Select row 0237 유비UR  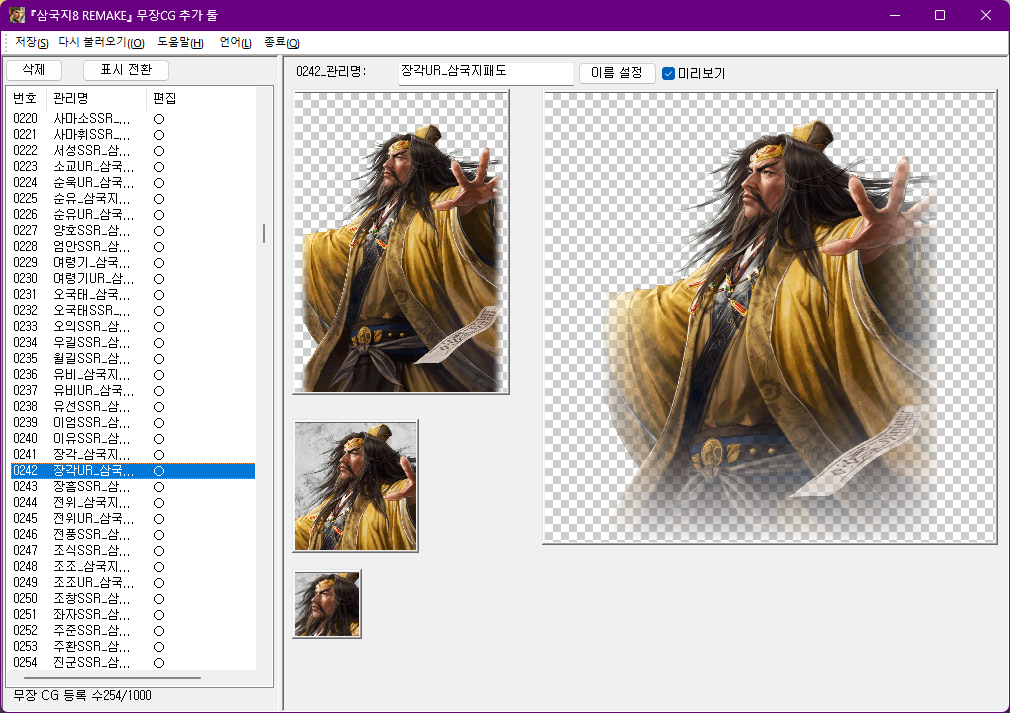pos(133,390)
